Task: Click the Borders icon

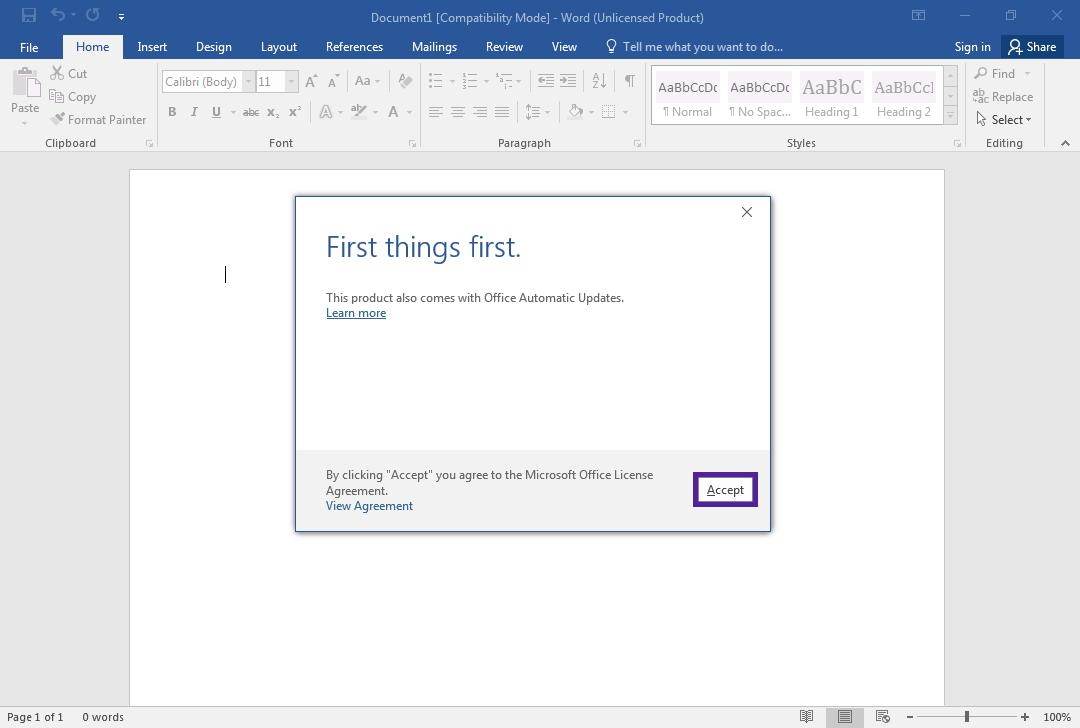Action: pyautogui.click(x=609, y=112)
